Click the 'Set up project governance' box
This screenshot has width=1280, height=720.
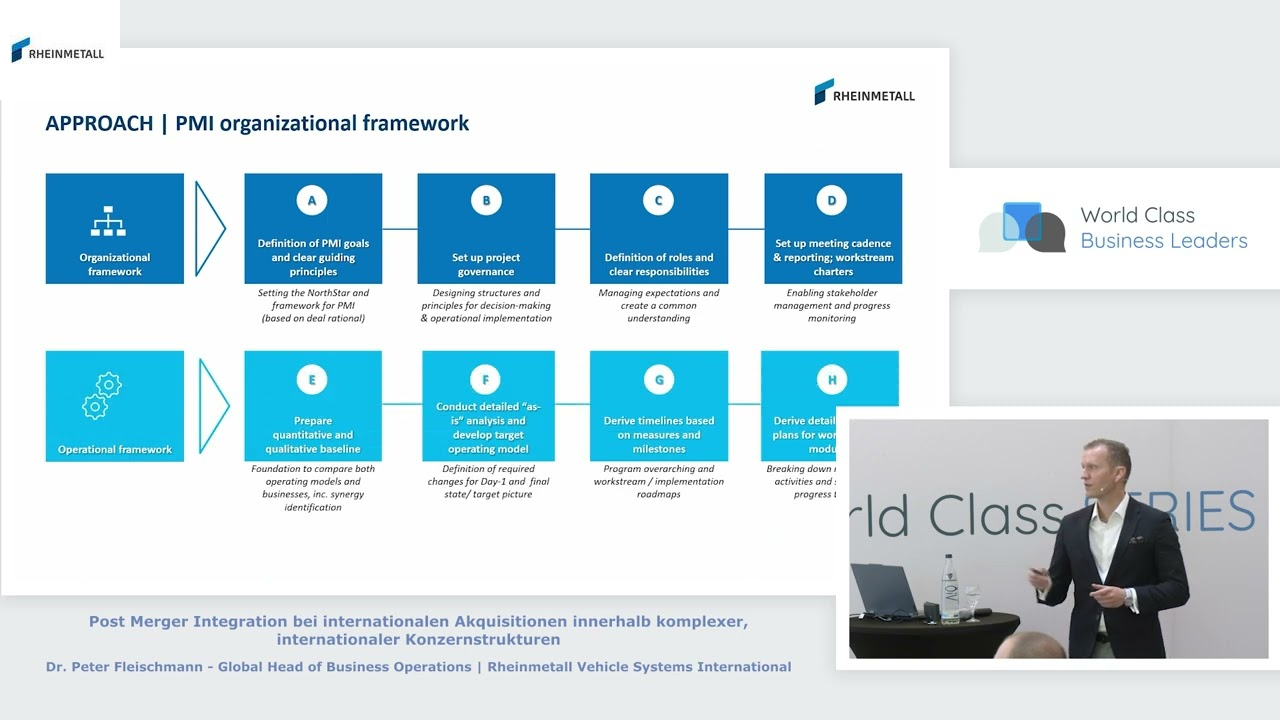coord(486,229)
